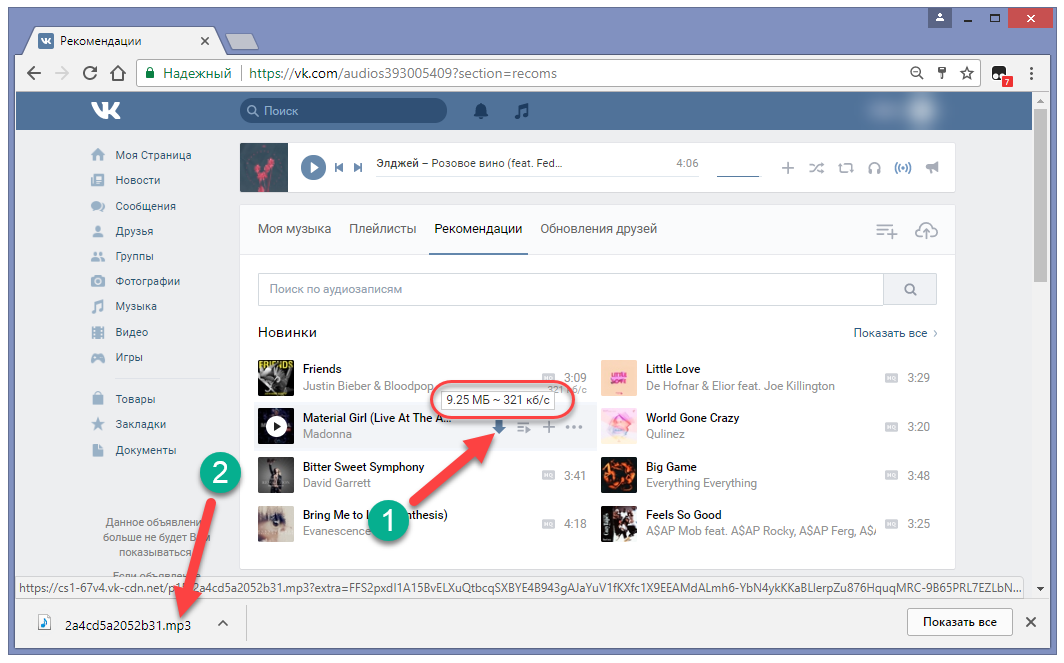Adjust the player volume slider
This screenshot has width=1064, height=663.
tap(738, 176)
